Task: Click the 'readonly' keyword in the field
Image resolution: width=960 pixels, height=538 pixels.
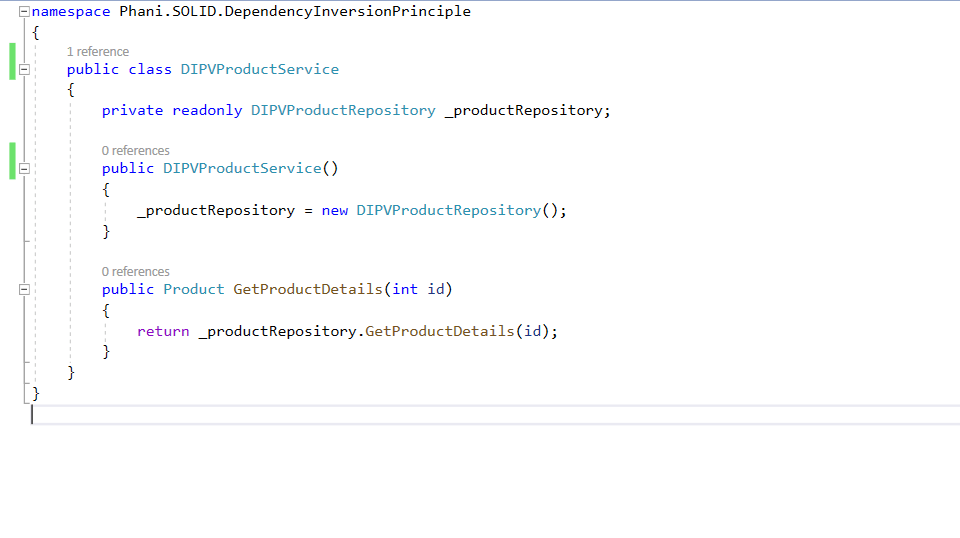Action: pos(207,111)
